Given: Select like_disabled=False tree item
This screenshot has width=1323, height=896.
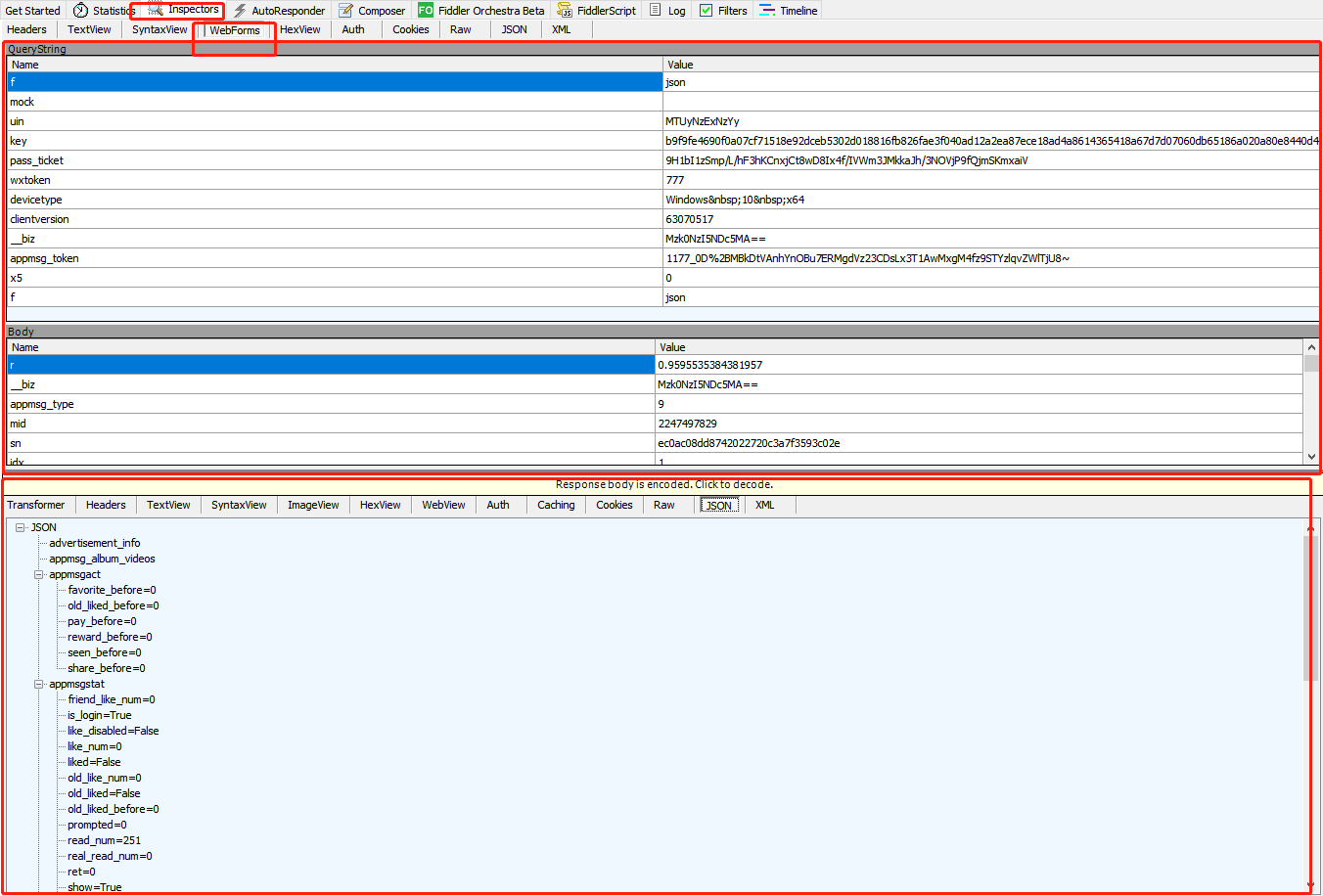Looking at the screenshot, I should click(x=113, y=731).
